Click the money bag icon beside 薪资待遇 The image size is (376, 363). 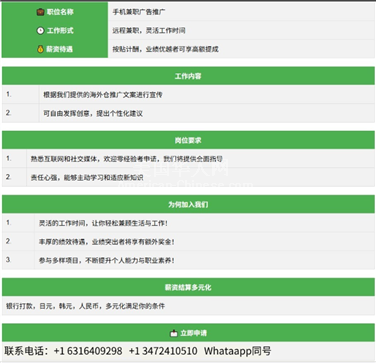pyautogui.click(x=40, y=49)
